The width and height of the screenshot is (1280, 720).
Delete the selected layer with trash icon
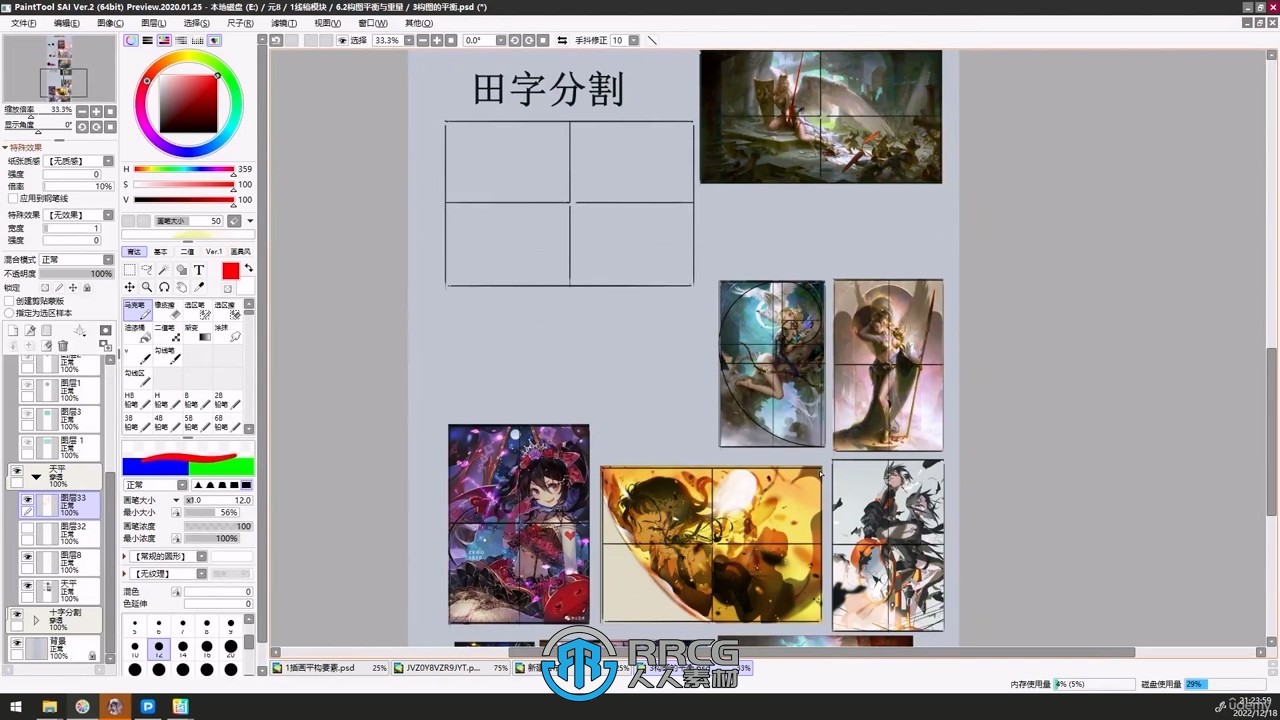pos(62,346)
